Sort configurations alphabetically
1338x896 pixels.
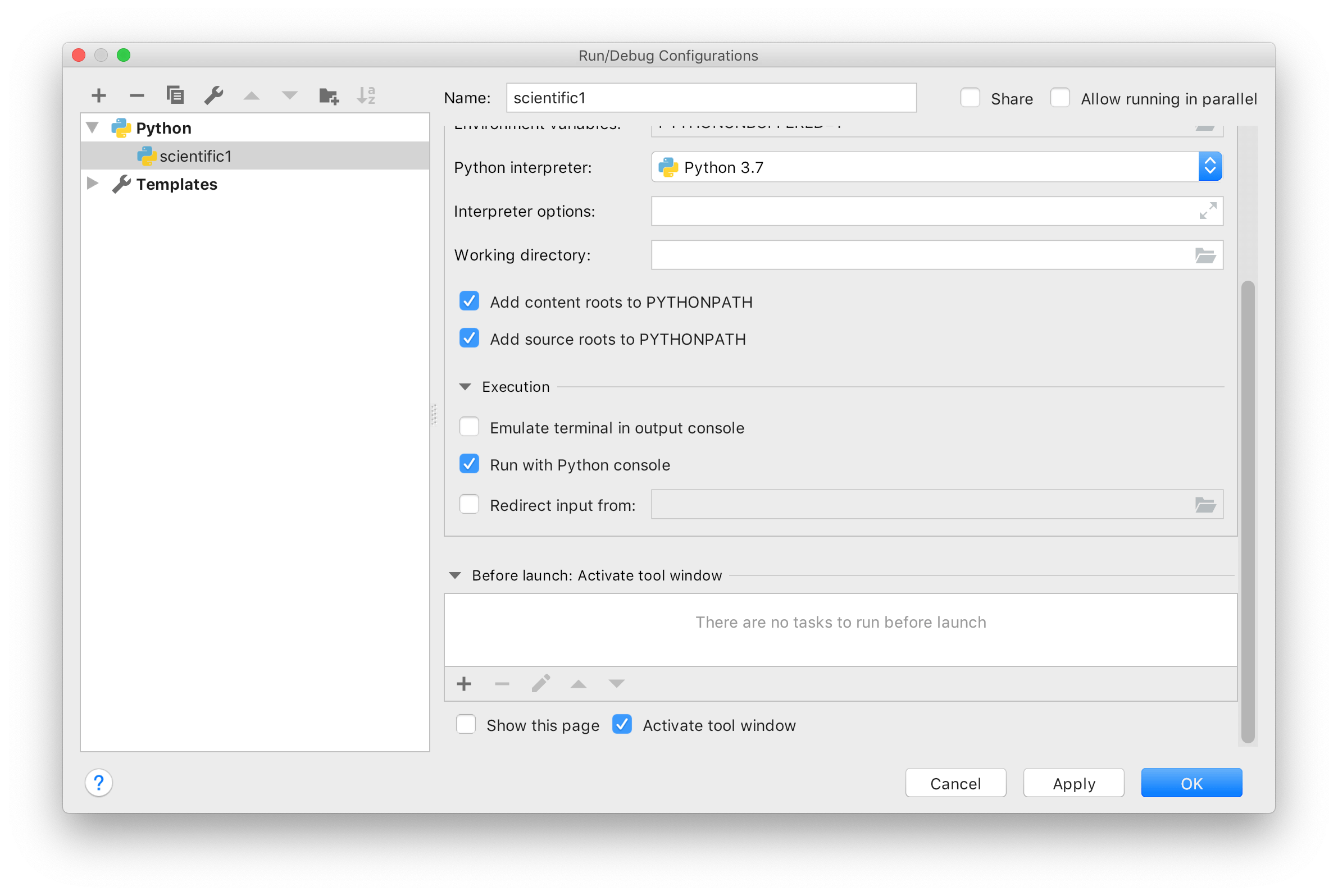coord(366,95)
